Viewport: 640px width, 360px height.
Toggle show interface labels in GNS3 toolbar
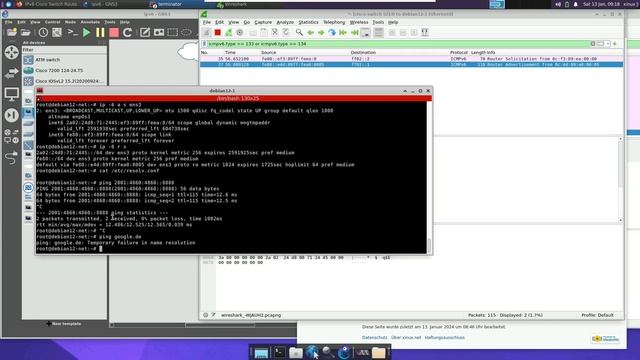(x=57, y=32)
